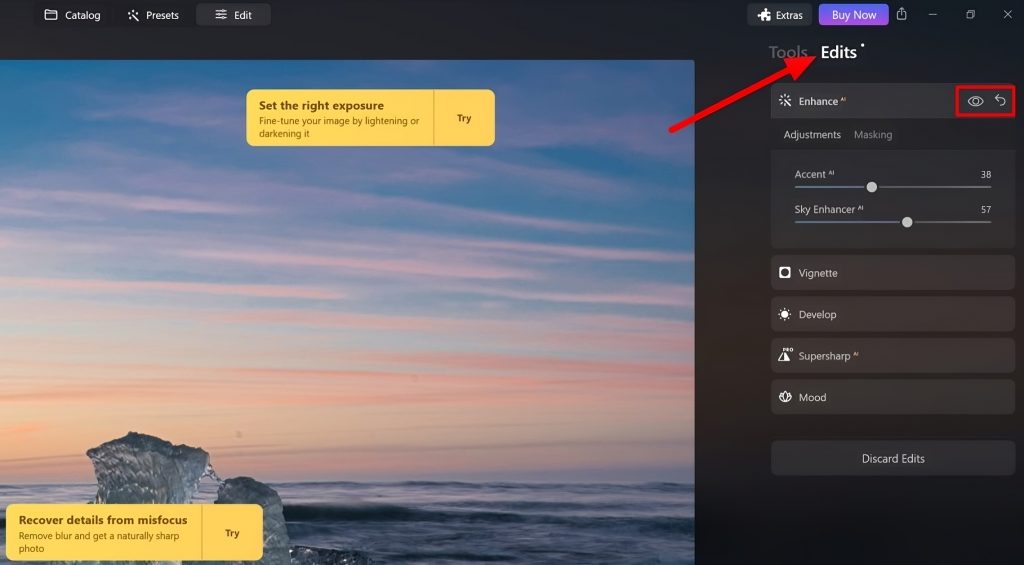Open the Masking sub-tab

[x=872, y=135]
